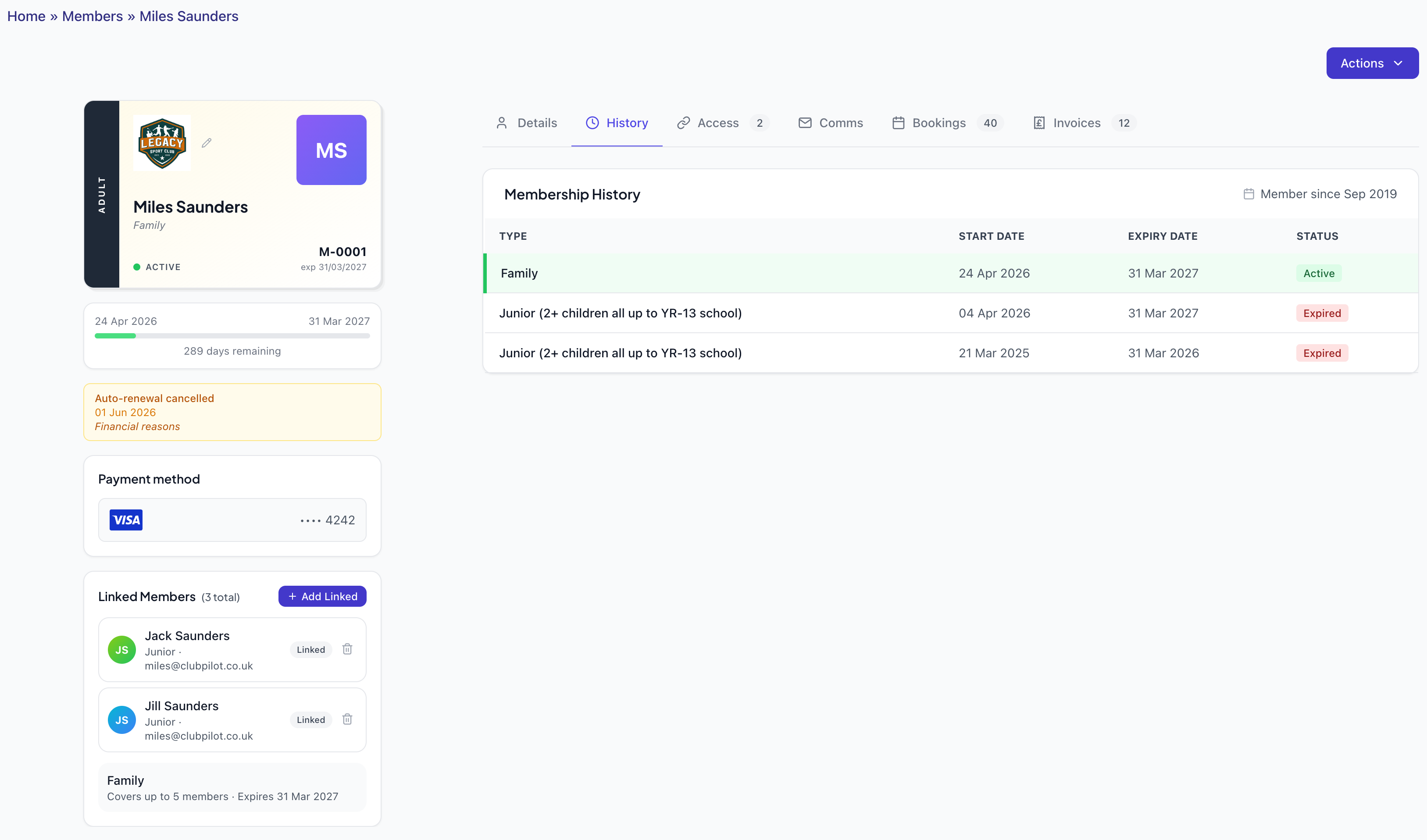Open Jill Saunders linked member name
The image size is (1427, 840).
coord(181,706)
